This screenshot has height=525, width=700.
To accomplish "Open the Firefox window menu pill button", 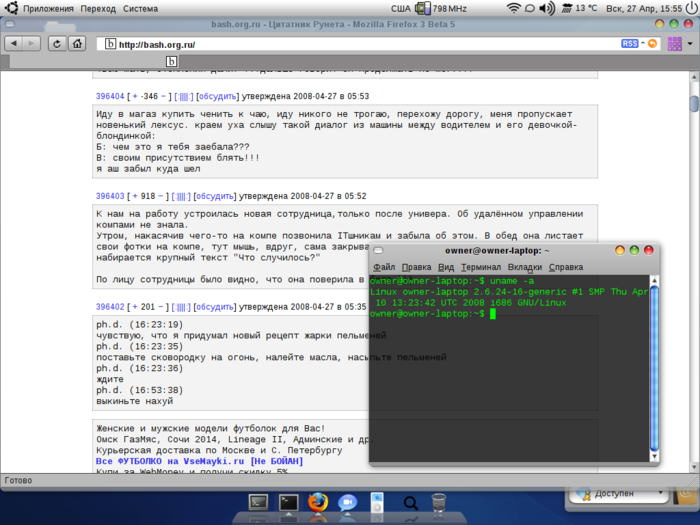I will (x=10, y=24).
